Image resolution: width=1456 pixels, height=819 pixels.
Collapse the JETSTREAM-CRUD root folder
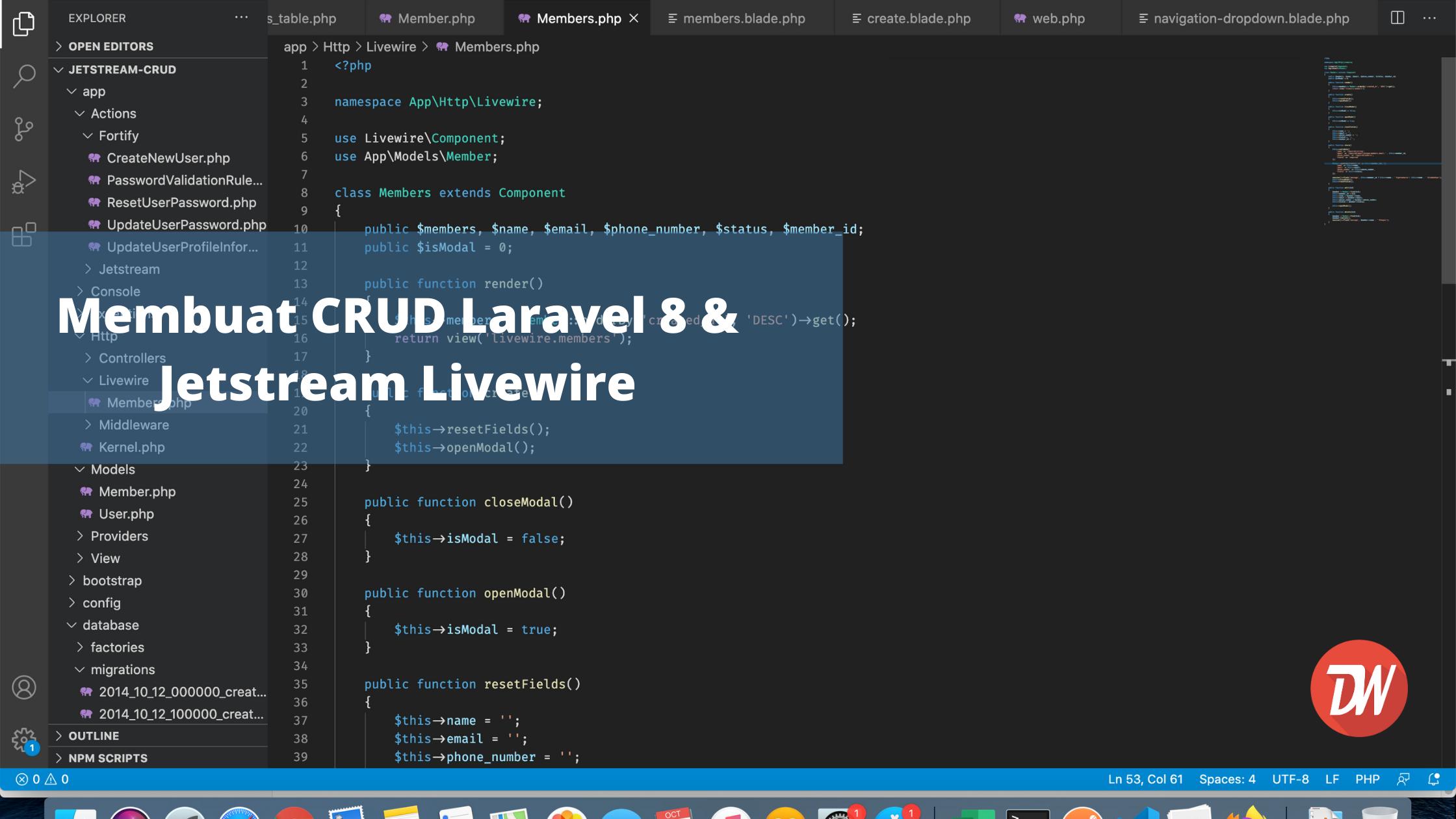(158, 69)
